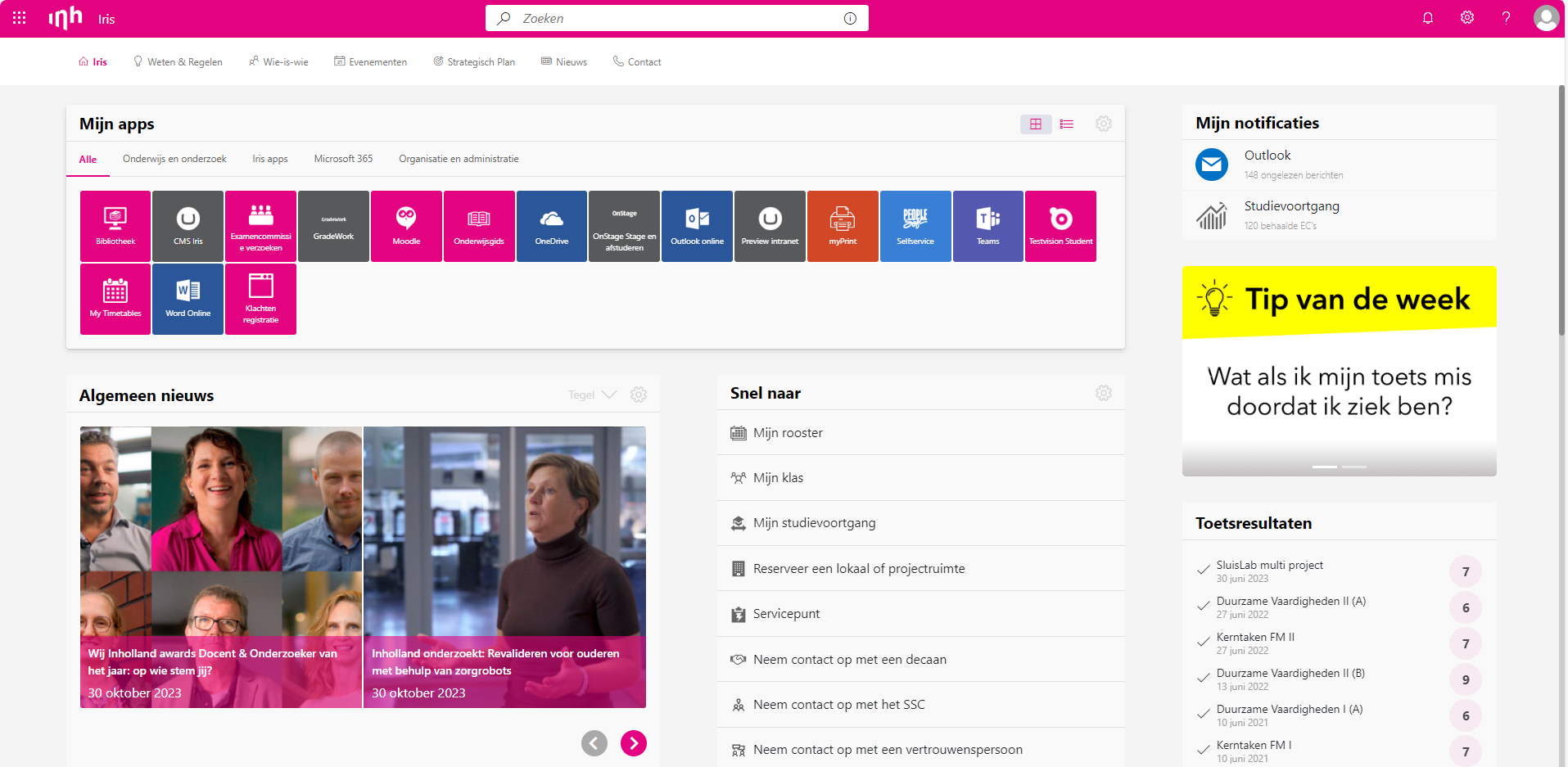Viewport: 1568px width, 767px height.
Task: Click the search info icon
Action: click(x=850, y=18)
